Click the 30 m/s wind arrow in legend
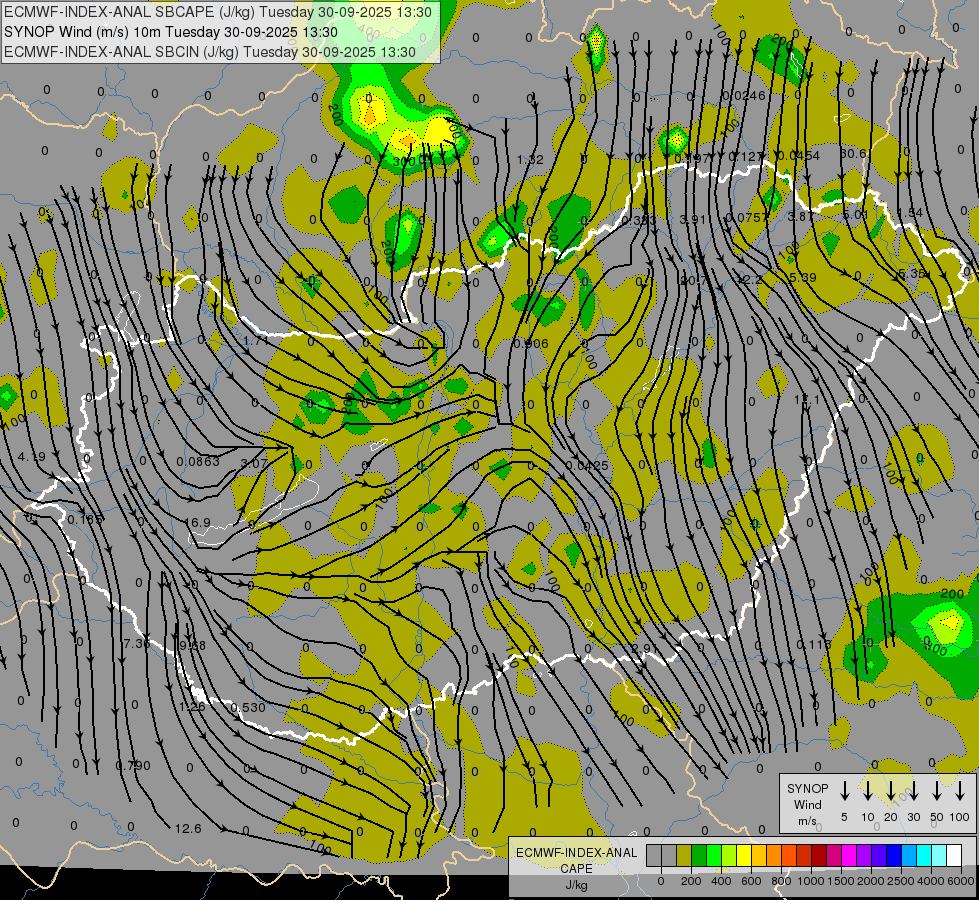This screenshot has width=979, height=900. pos(913,790)
